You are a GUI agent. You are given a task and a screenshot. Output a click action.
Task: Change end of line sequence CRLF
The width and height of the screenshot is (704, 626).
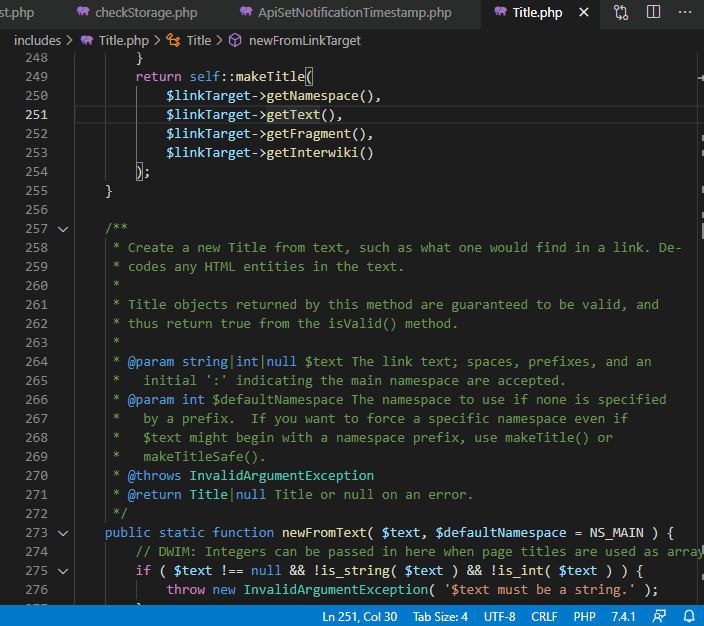[544, 617]
